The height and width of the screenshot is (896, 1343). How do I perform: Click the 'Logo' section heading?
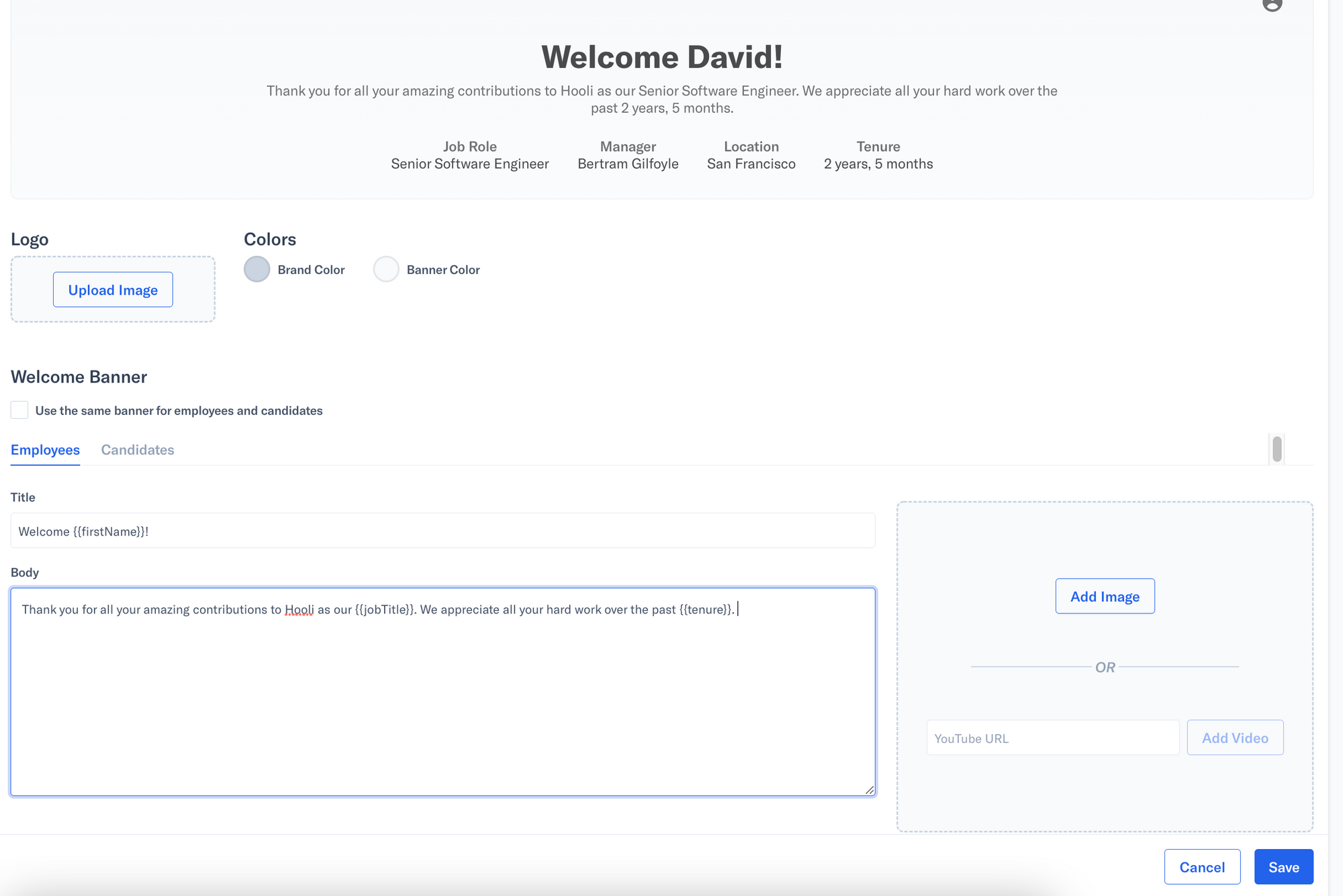click(30, 240)
